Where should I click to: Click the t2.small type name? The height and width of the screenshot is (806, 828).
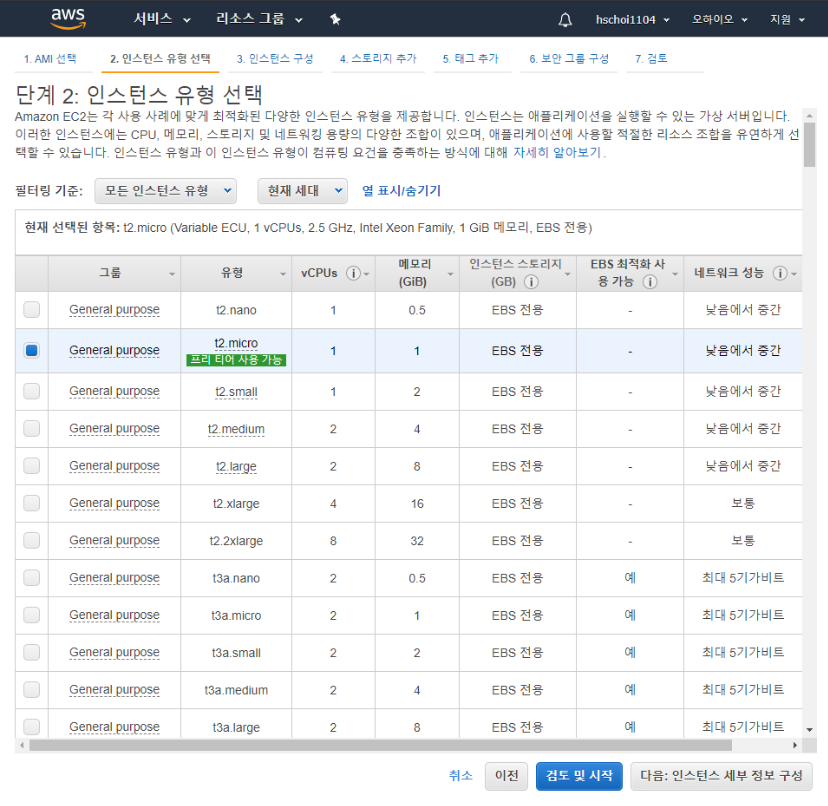click(x=236, y=392)
